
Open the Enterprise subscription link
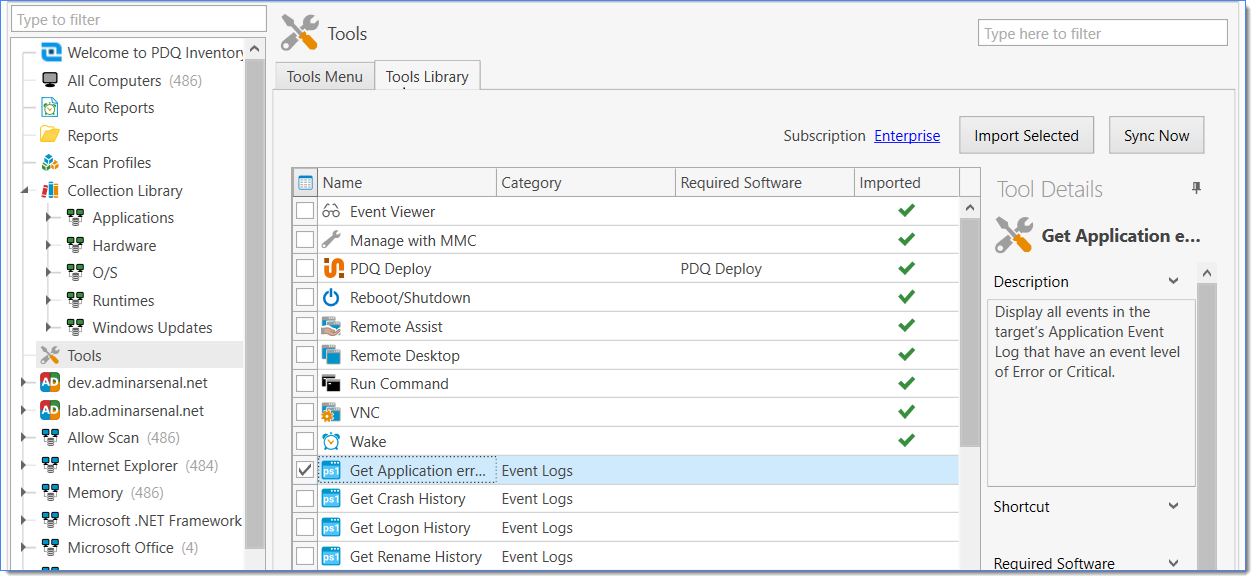point(907,136)
